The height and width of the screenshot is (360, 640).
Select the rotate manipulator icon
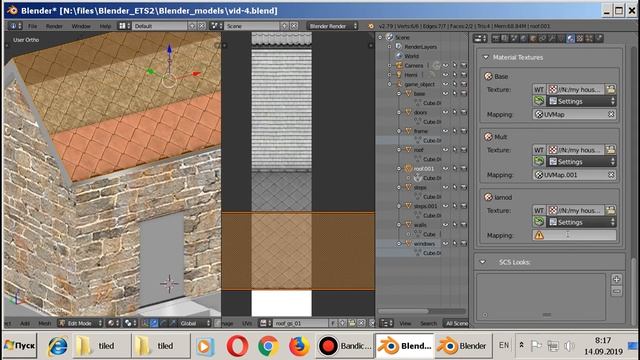(x=164, y=323)
